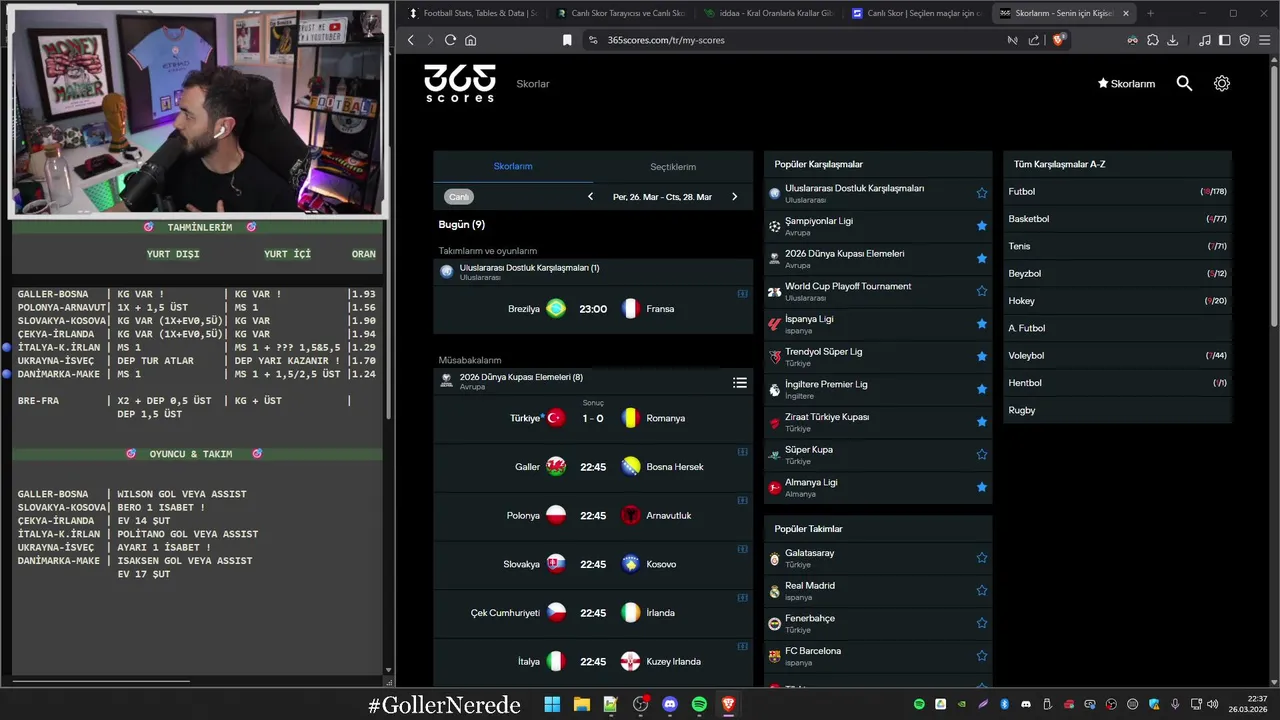Open Windows Start button

(x=552, y=705)
